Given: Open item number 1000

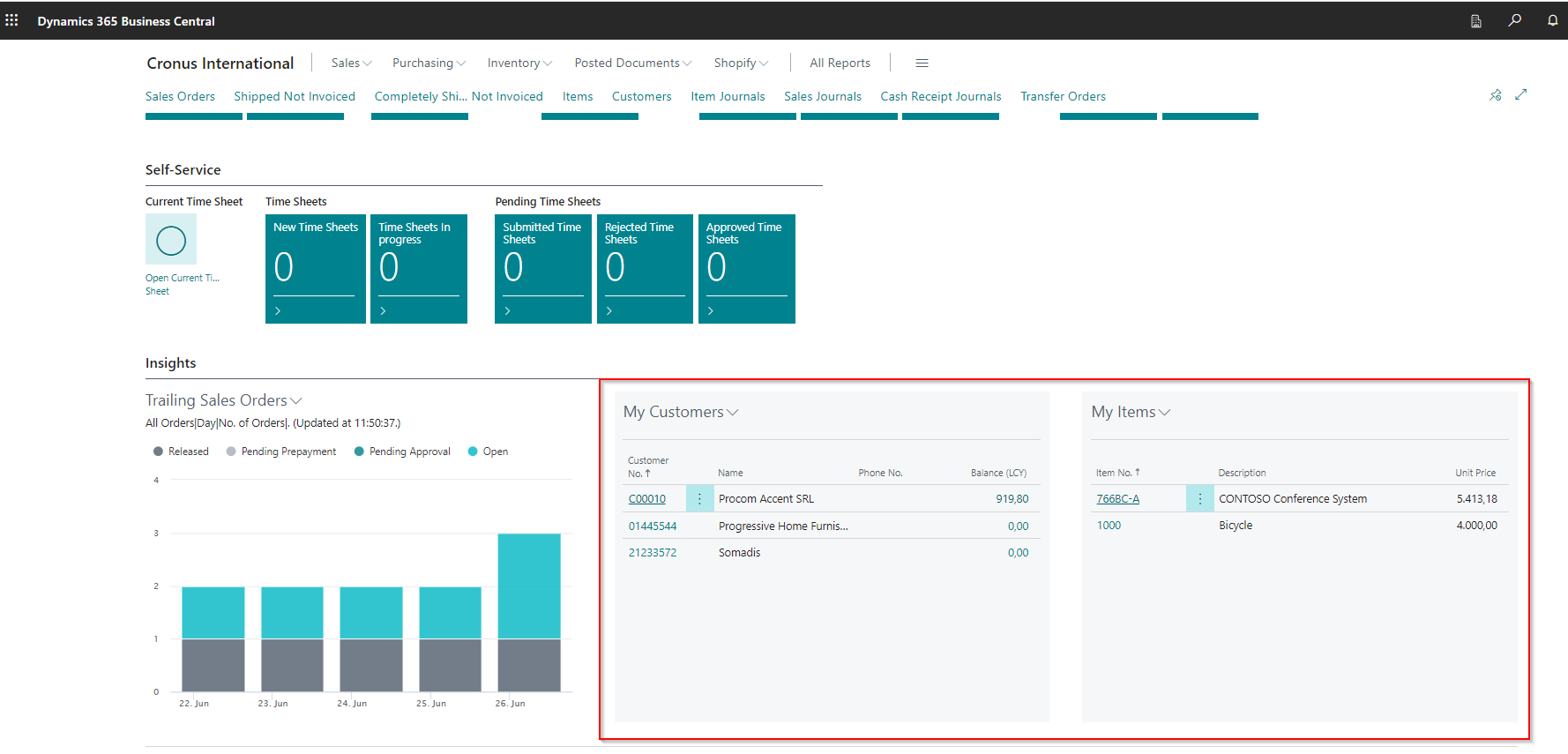Looking at the screenshot, I should [x=1109, y=526].
